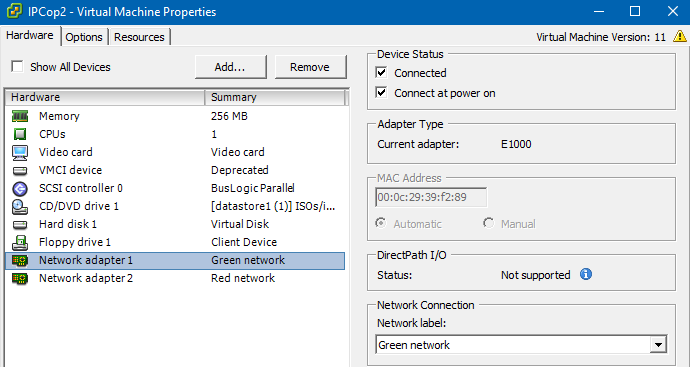Click the E1000 current adapter value

516,144
